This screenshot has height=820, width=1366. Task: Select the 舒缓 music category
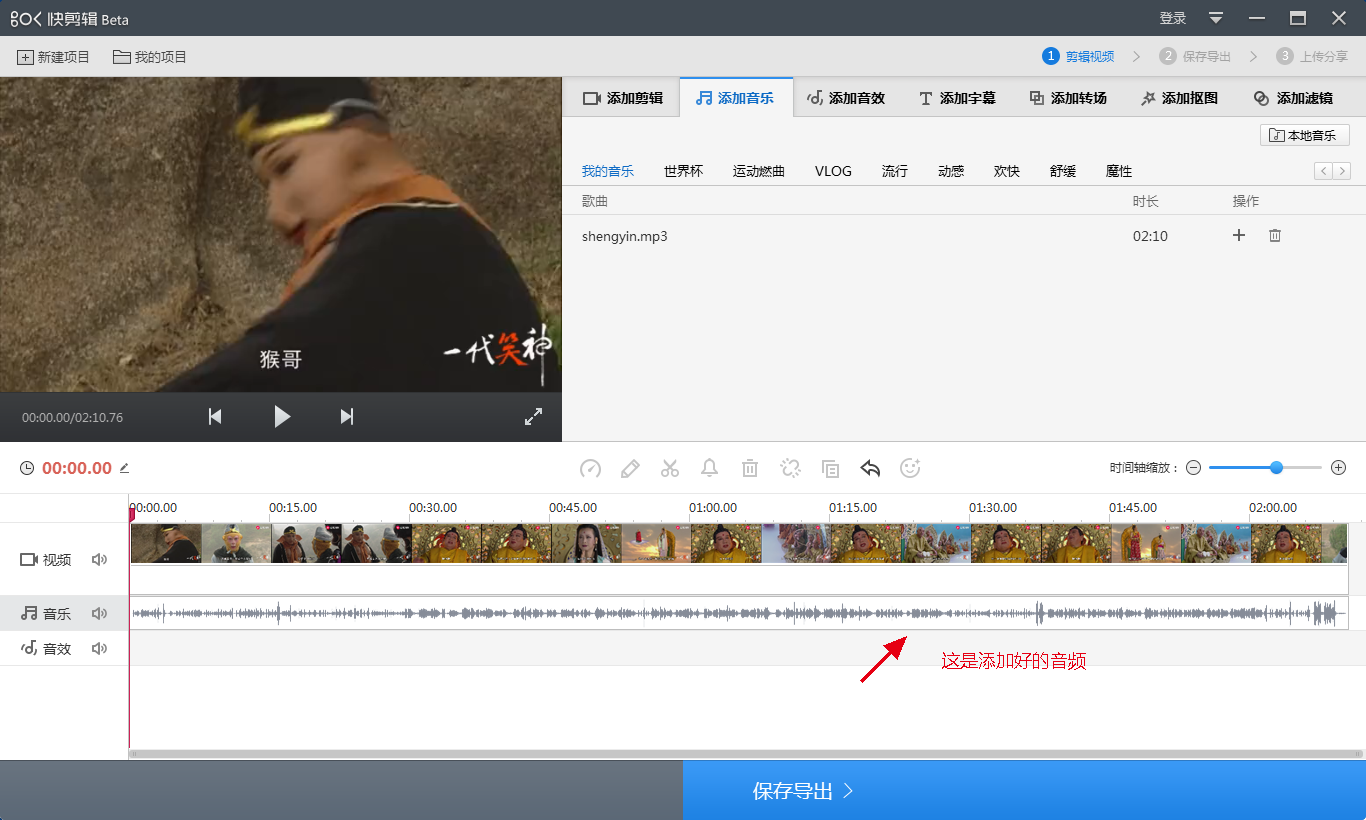[1063, 171]
